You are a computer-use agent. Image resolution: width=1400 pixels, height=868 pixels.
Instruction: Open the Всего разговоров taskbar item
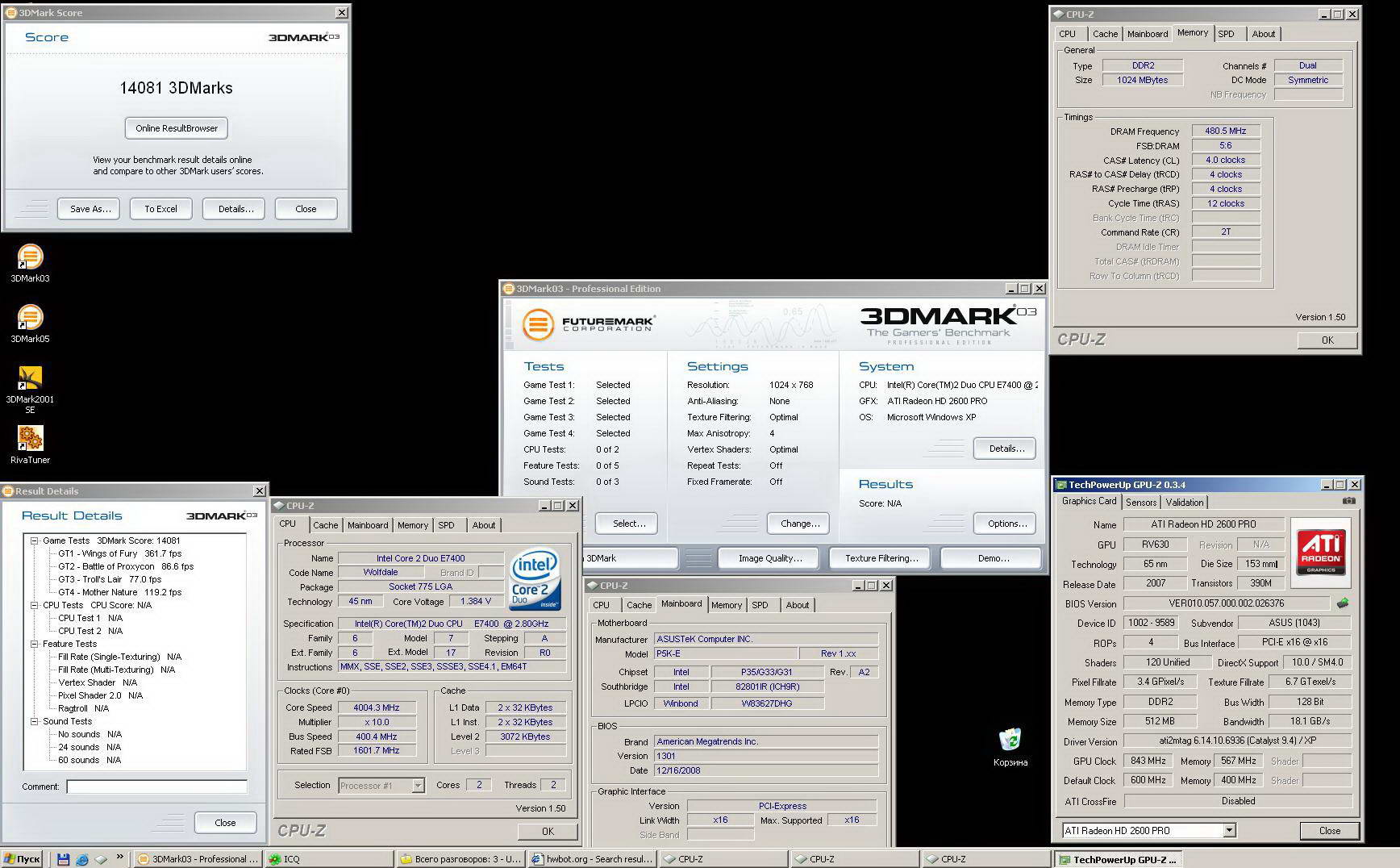click(460, 859)
